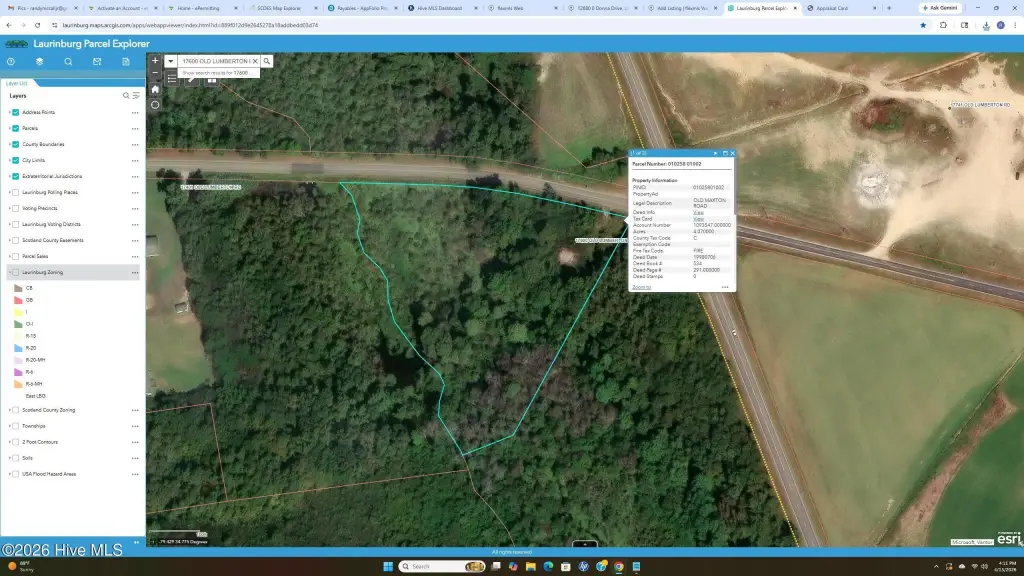Screen dimensions: 1024x576
Task: Enable the Parcel Sales layer
Action: click(x=16, y=256)
